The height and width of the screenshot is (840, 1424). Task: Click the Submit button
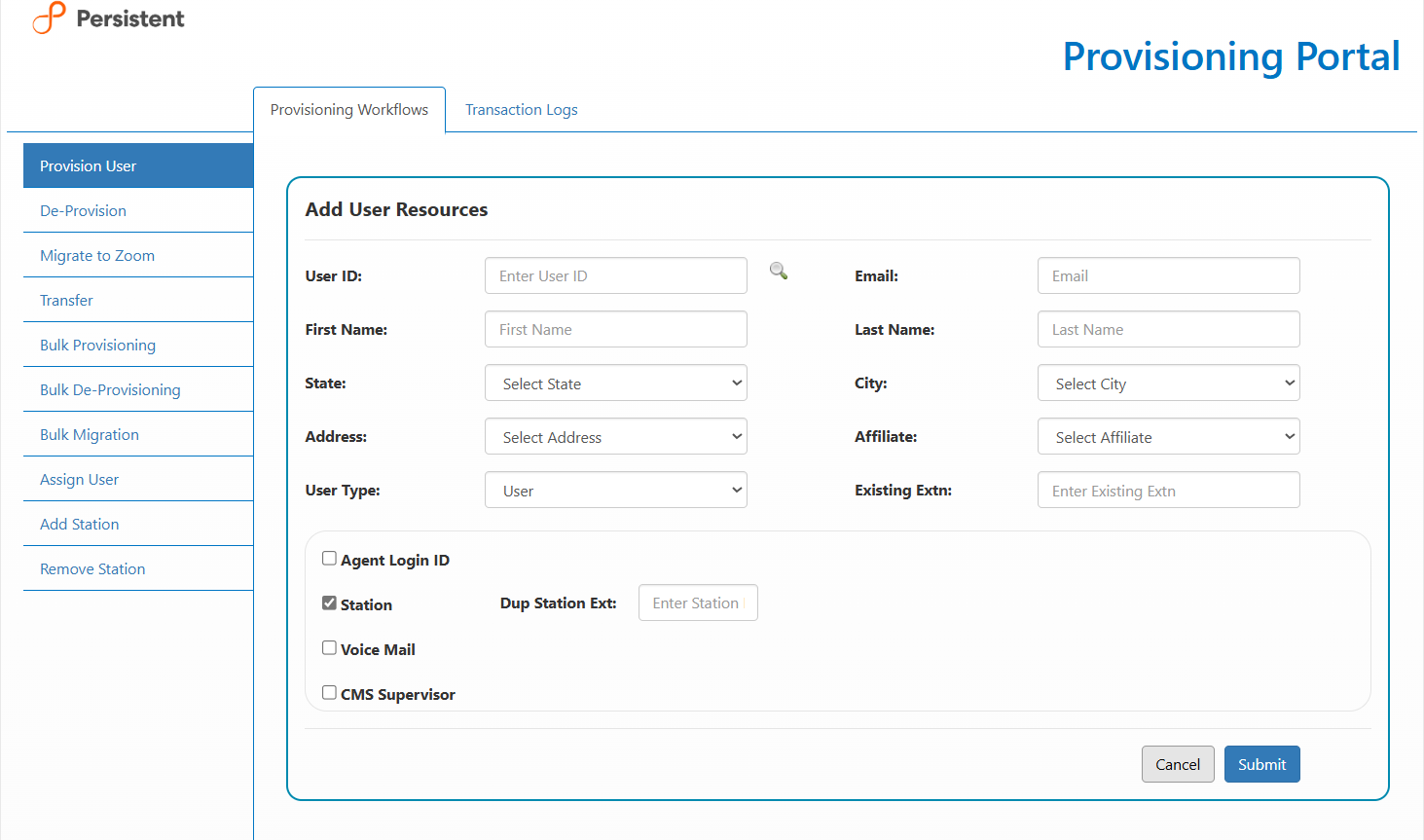[1262, 764]
